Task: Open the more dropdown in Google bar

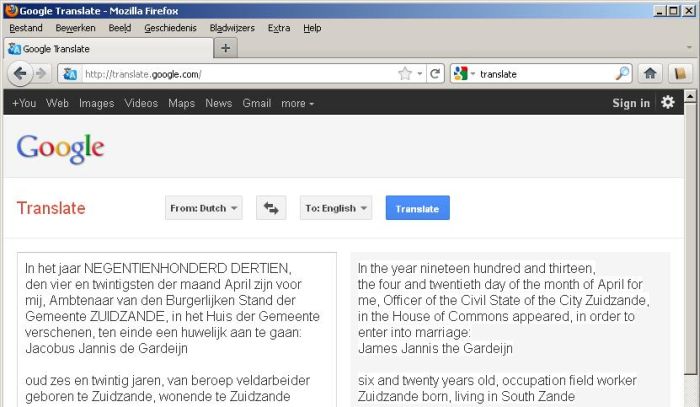Action: [297, 104]
